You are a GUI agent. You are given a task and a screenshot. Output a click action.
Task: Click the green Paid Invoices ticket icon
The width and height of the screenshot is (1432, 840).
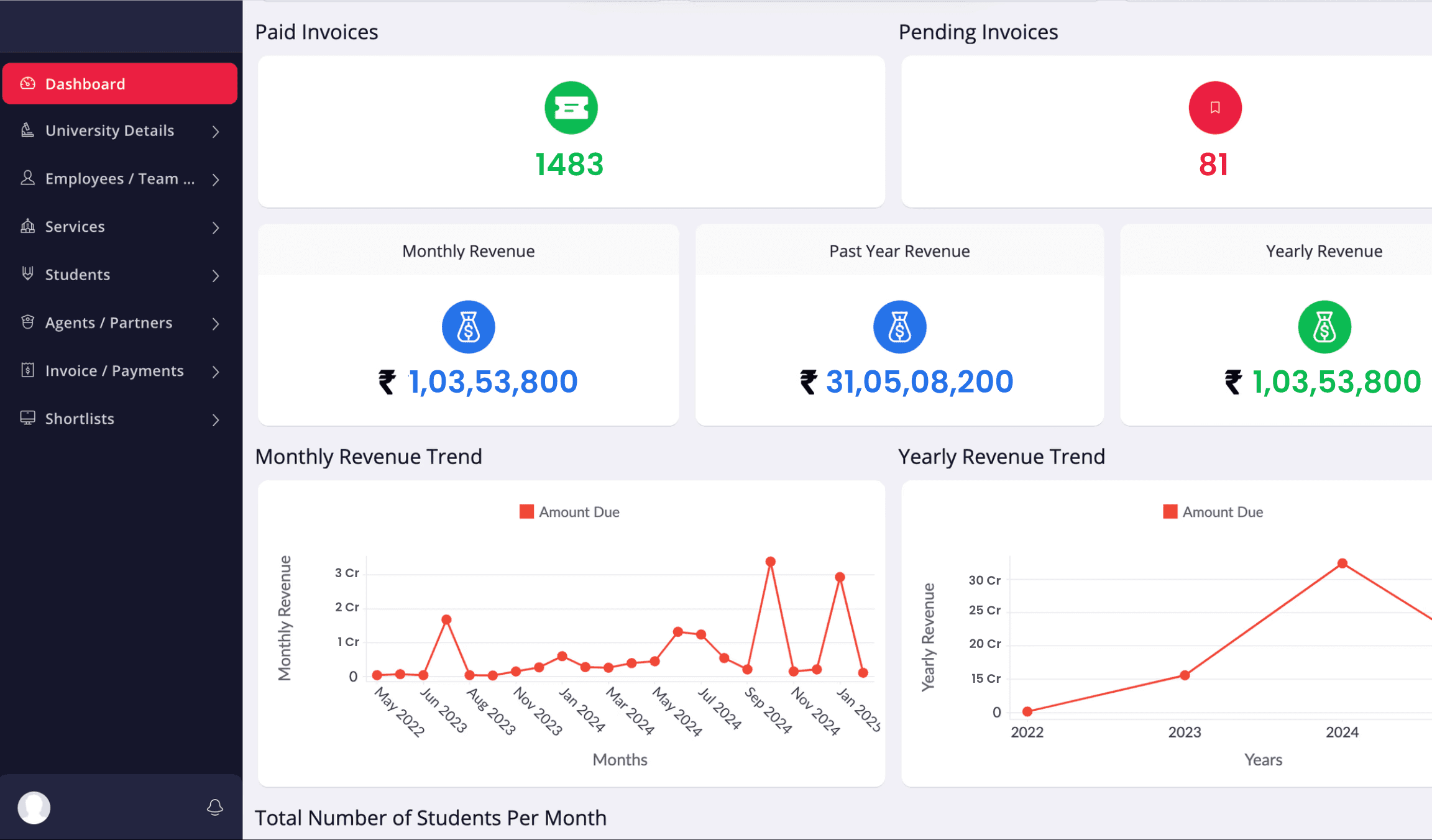pos(571,108)
